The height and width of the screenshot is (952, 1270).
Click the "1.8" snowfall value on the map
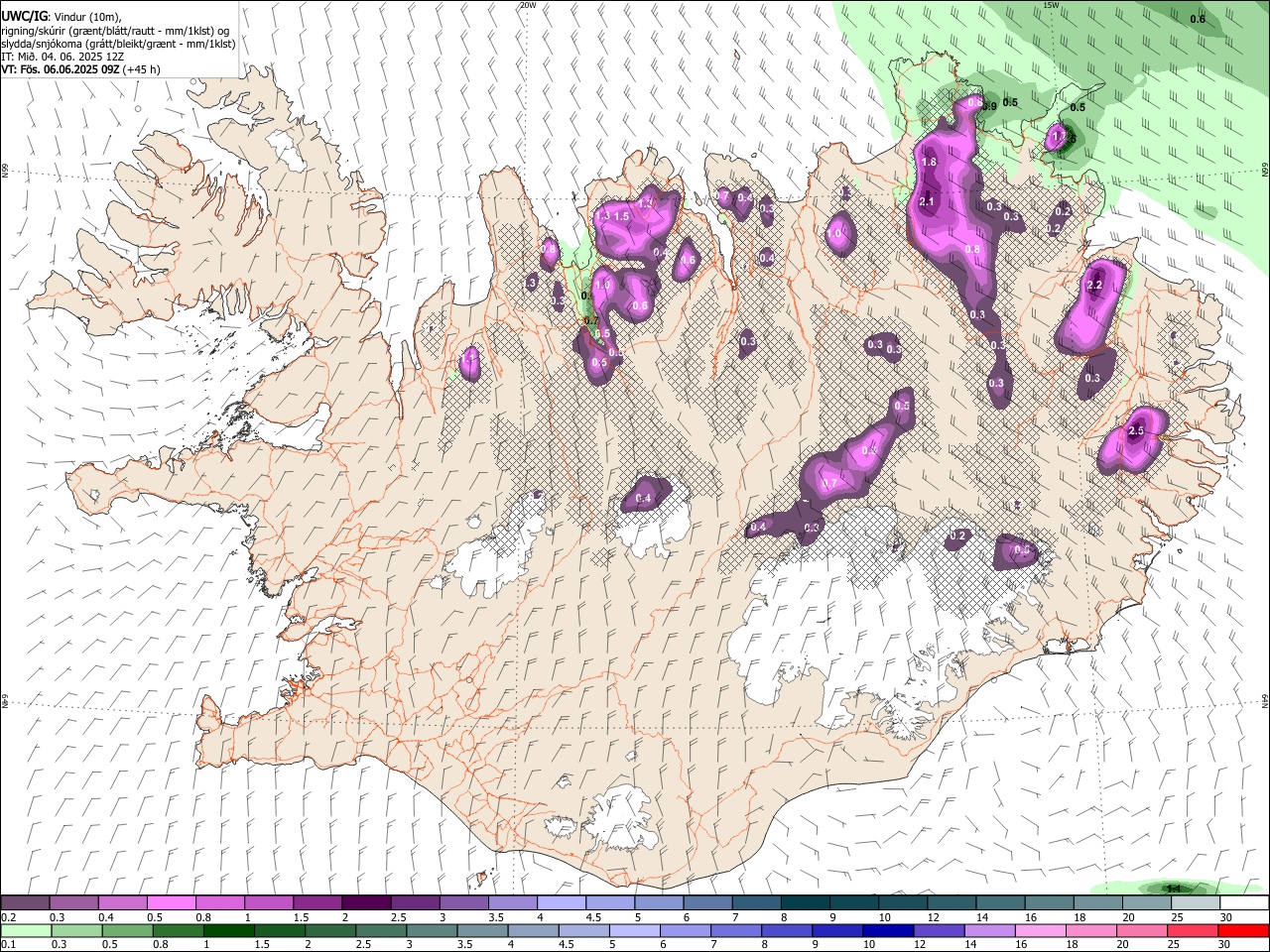coord(930,162)
